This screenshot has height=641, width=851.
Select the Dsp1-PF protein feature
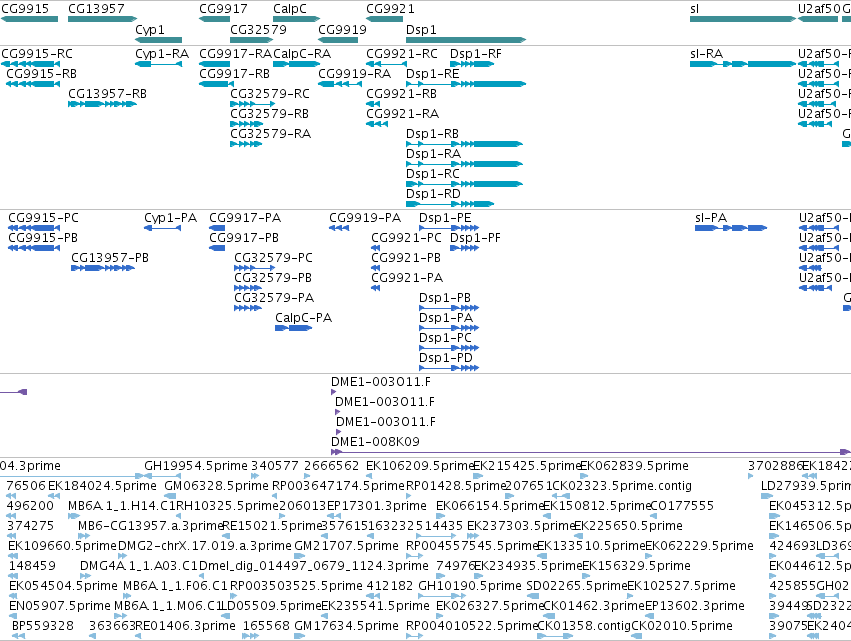click(465, 248)
